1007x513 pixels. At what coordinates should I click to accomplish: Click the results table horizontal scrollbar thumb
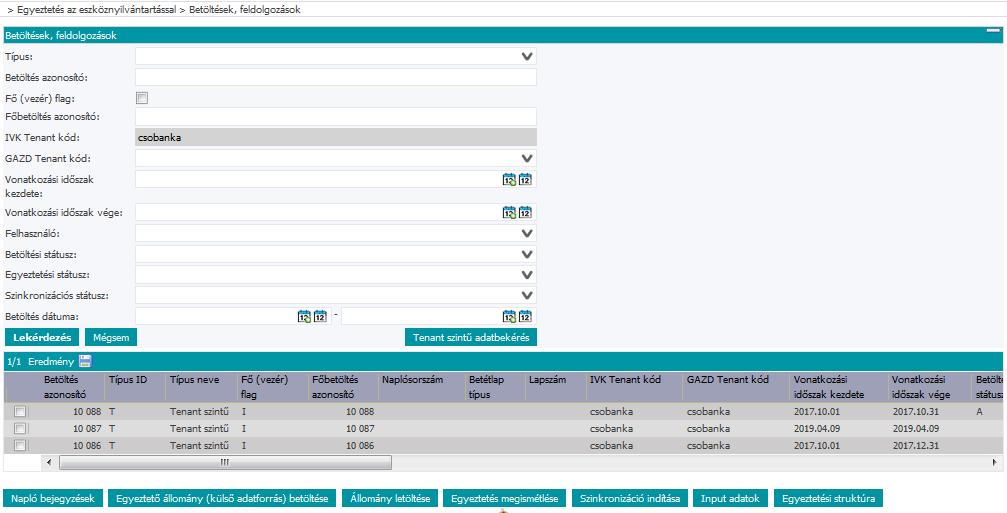(x=225, y=462)
